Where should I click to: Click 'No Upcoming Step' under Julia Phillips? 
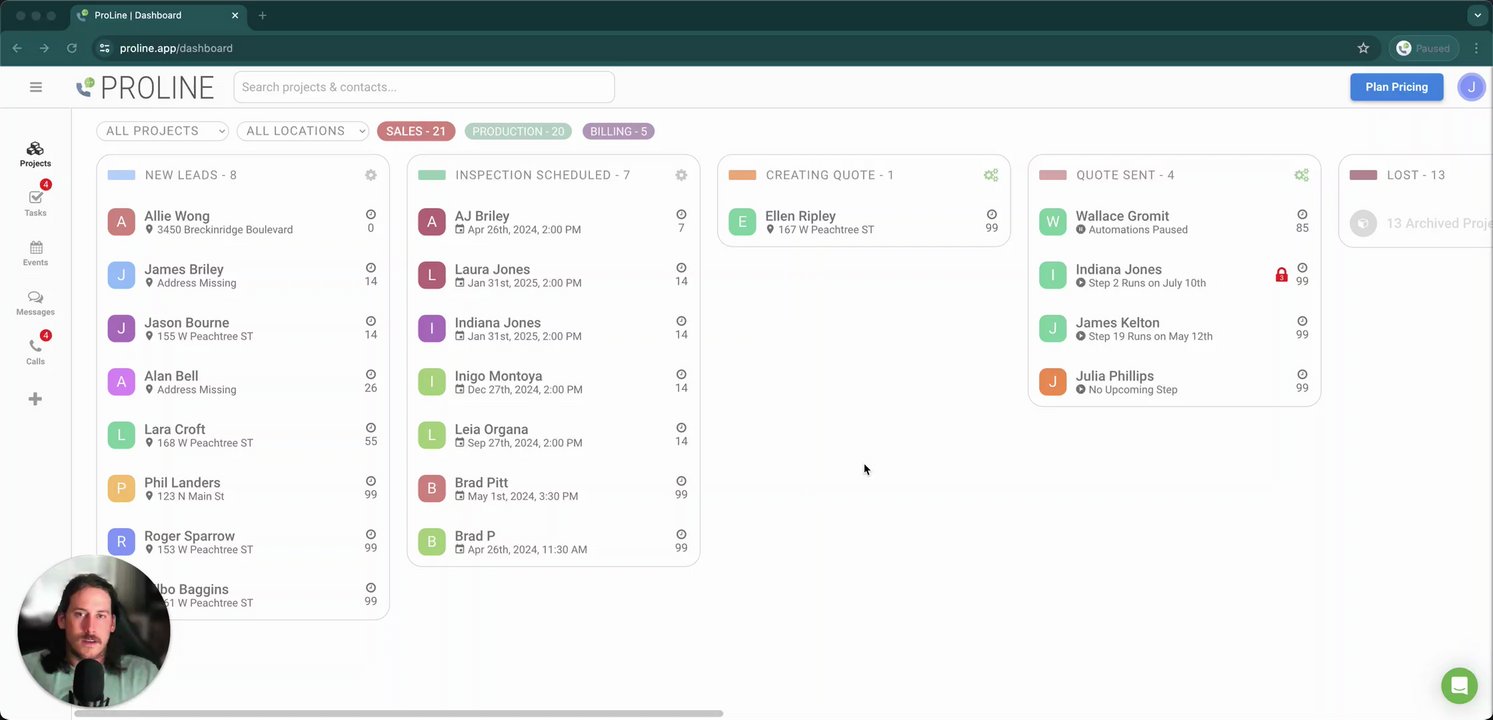(1133, 390)
